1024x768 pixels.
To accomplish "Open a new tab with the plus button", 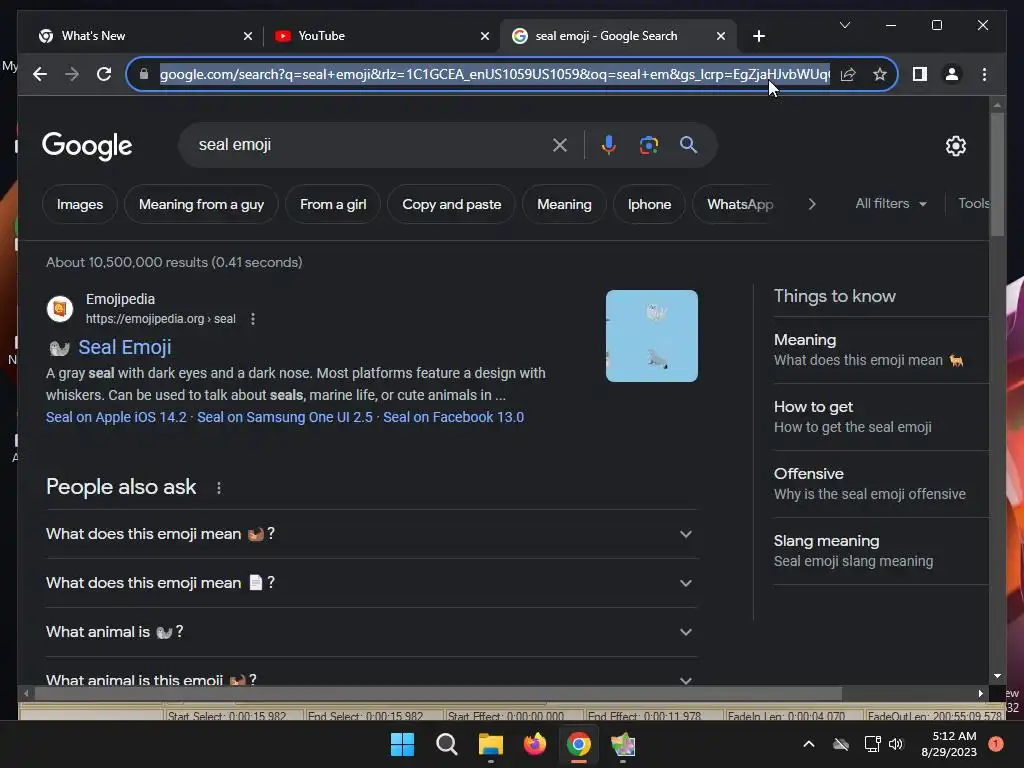I will pyautogui.click(x=758, y=36).
